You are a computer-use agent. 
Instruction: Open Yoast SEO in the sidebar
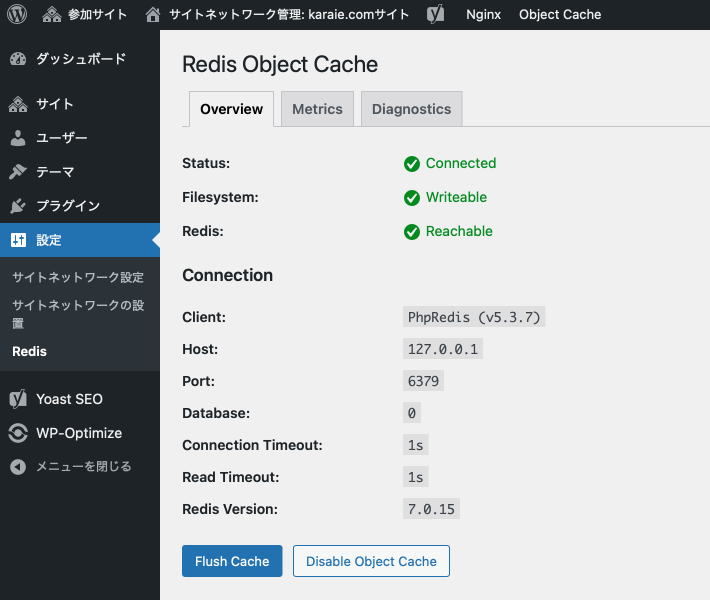pos(80,399)
